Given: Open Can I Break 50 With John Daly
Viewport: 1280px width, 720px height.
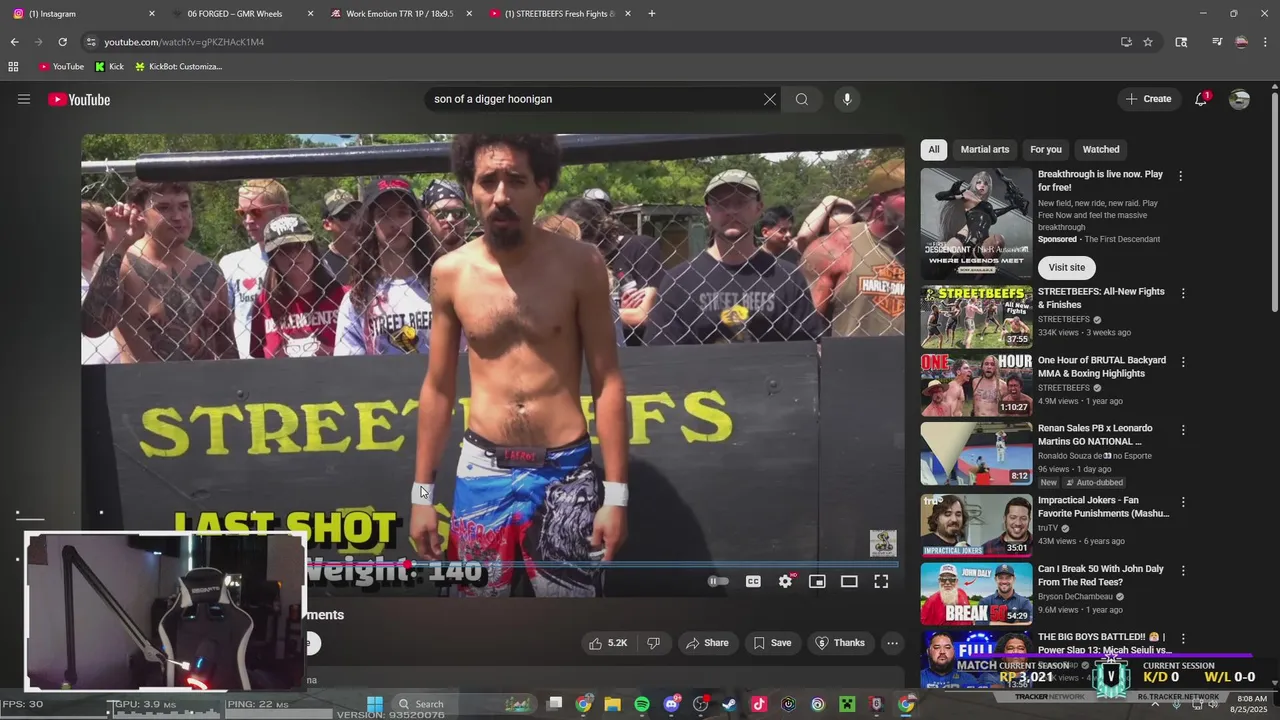Looking at the screenshot, I should point(1101,575).
